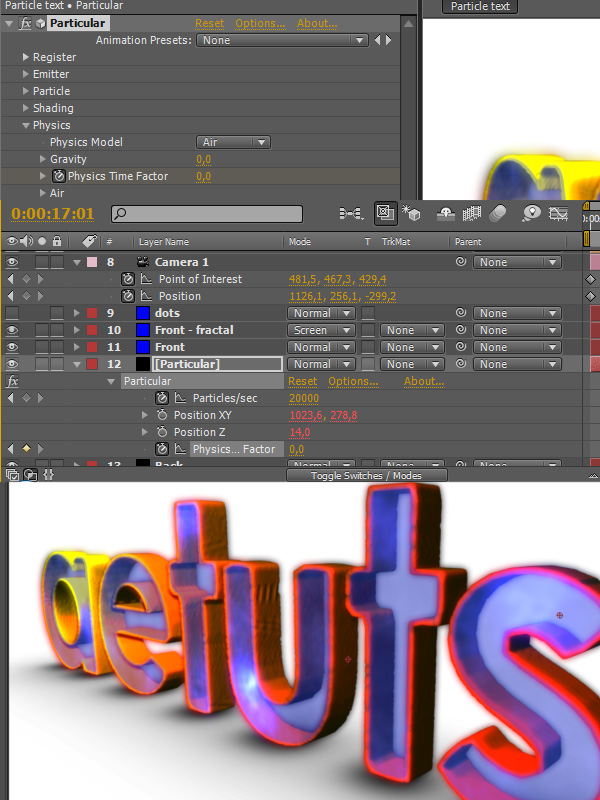Toggle lock switch for Front layer
Screen dimensions: 600x800
(57, 347)
